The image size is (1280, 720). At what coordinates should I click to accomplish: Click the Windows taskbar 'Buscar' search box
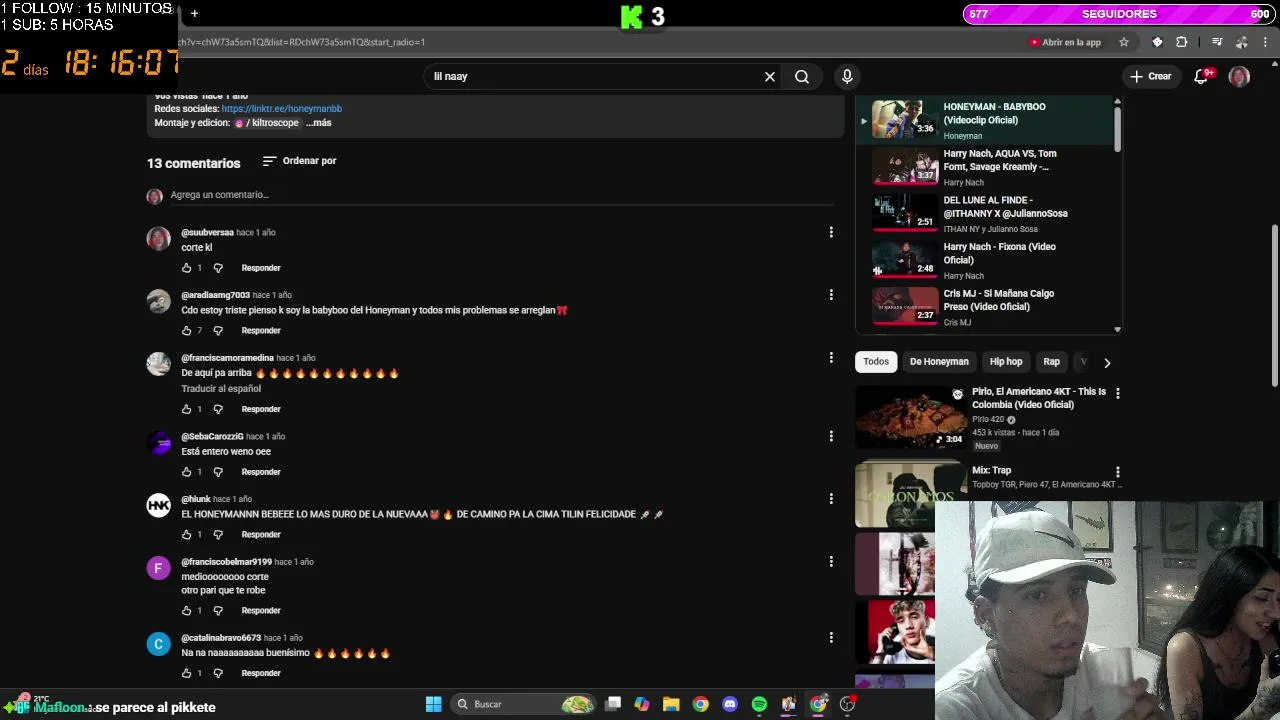click(x=521, y=704)
